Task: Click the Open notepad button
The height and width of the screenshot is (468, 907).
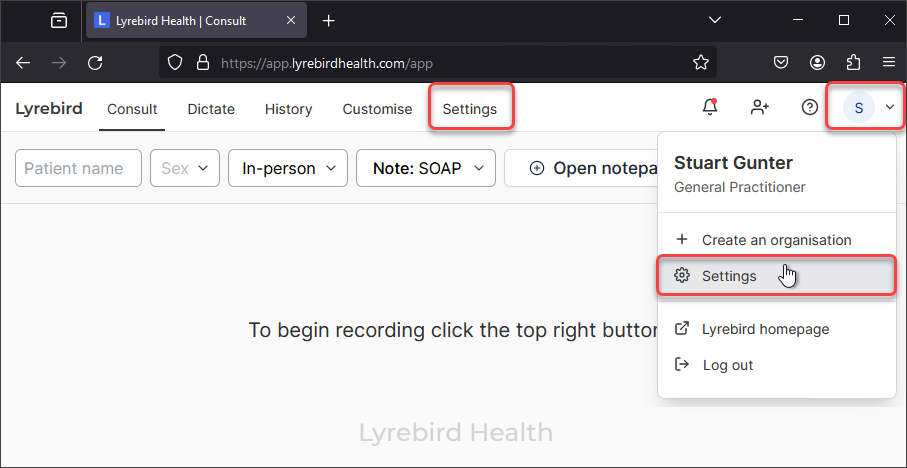Action: [581, 168]
